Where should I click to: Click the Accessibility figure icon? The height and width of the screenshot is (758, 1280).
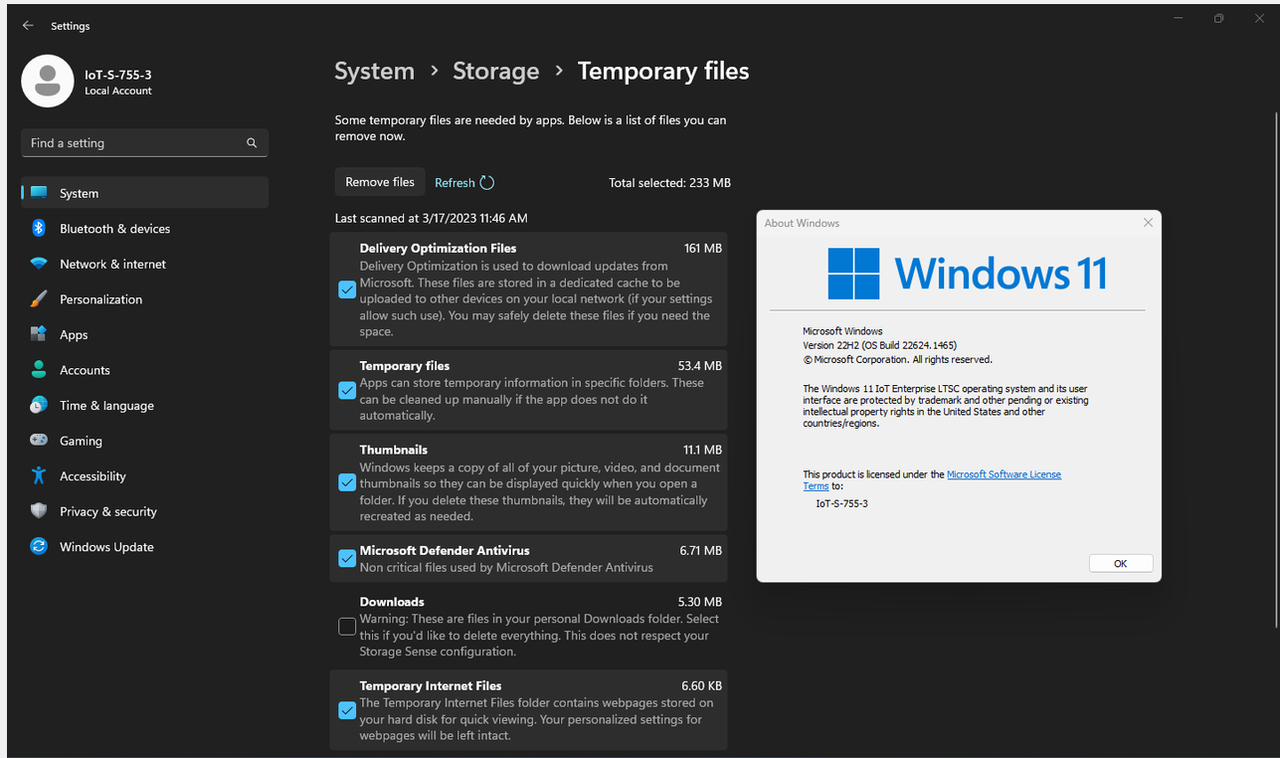point(39,476)
